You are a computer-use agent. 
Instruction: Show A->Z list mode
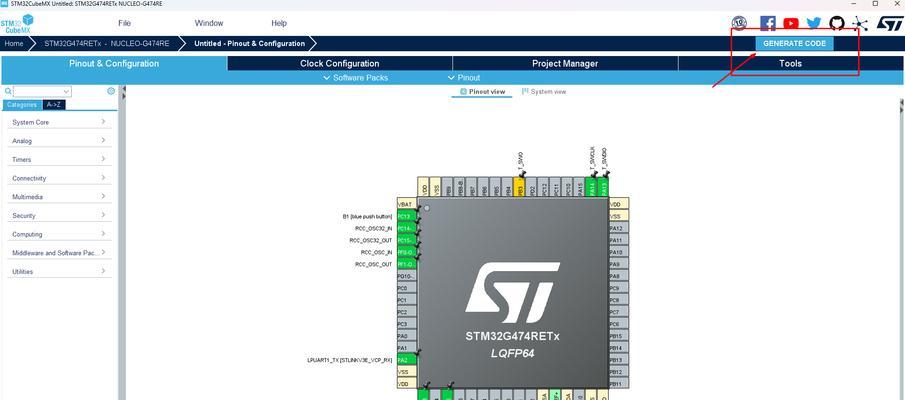54,104
